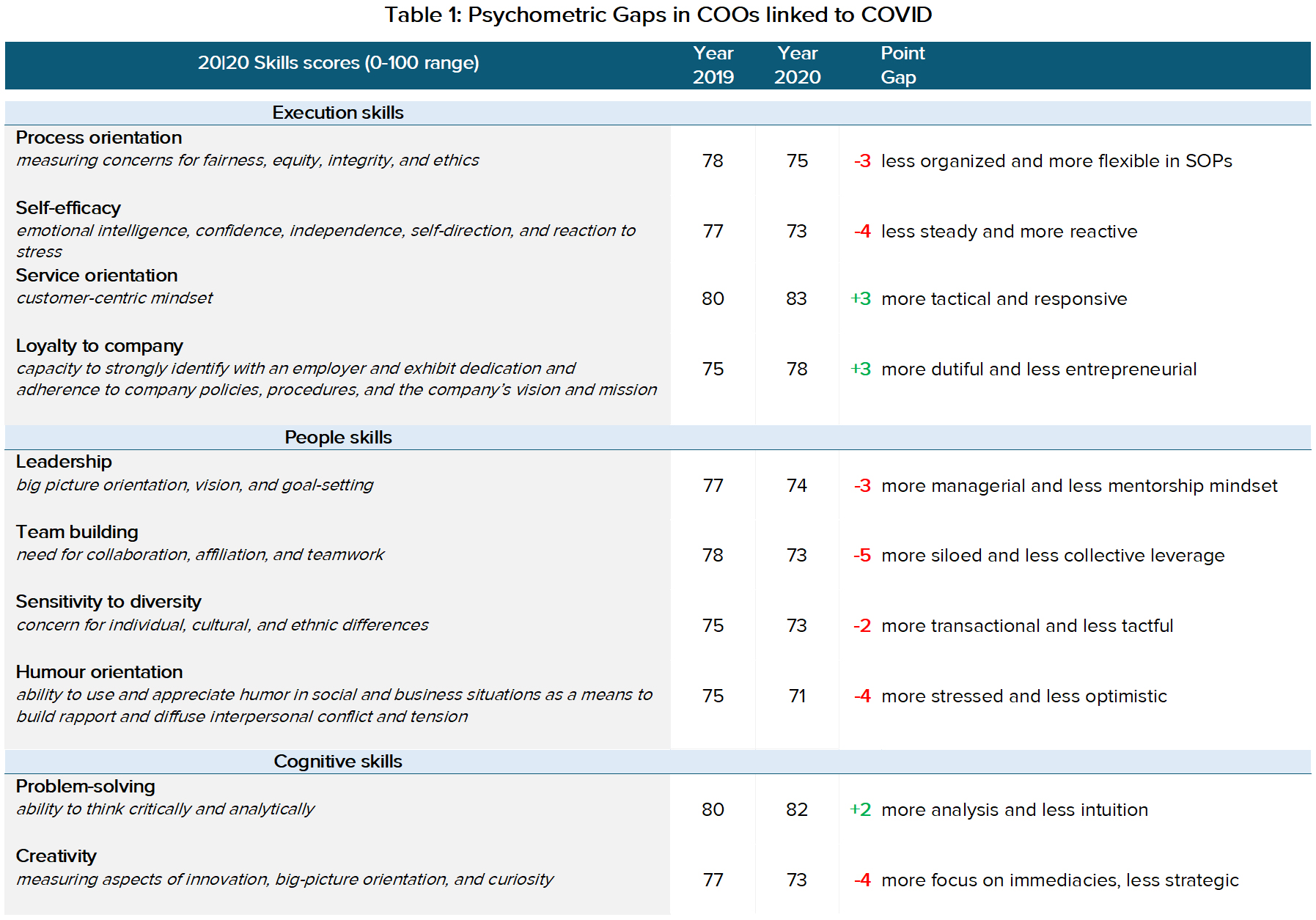
Task: Click the table title about Psychometric Gaps
Action: [658, 15]
